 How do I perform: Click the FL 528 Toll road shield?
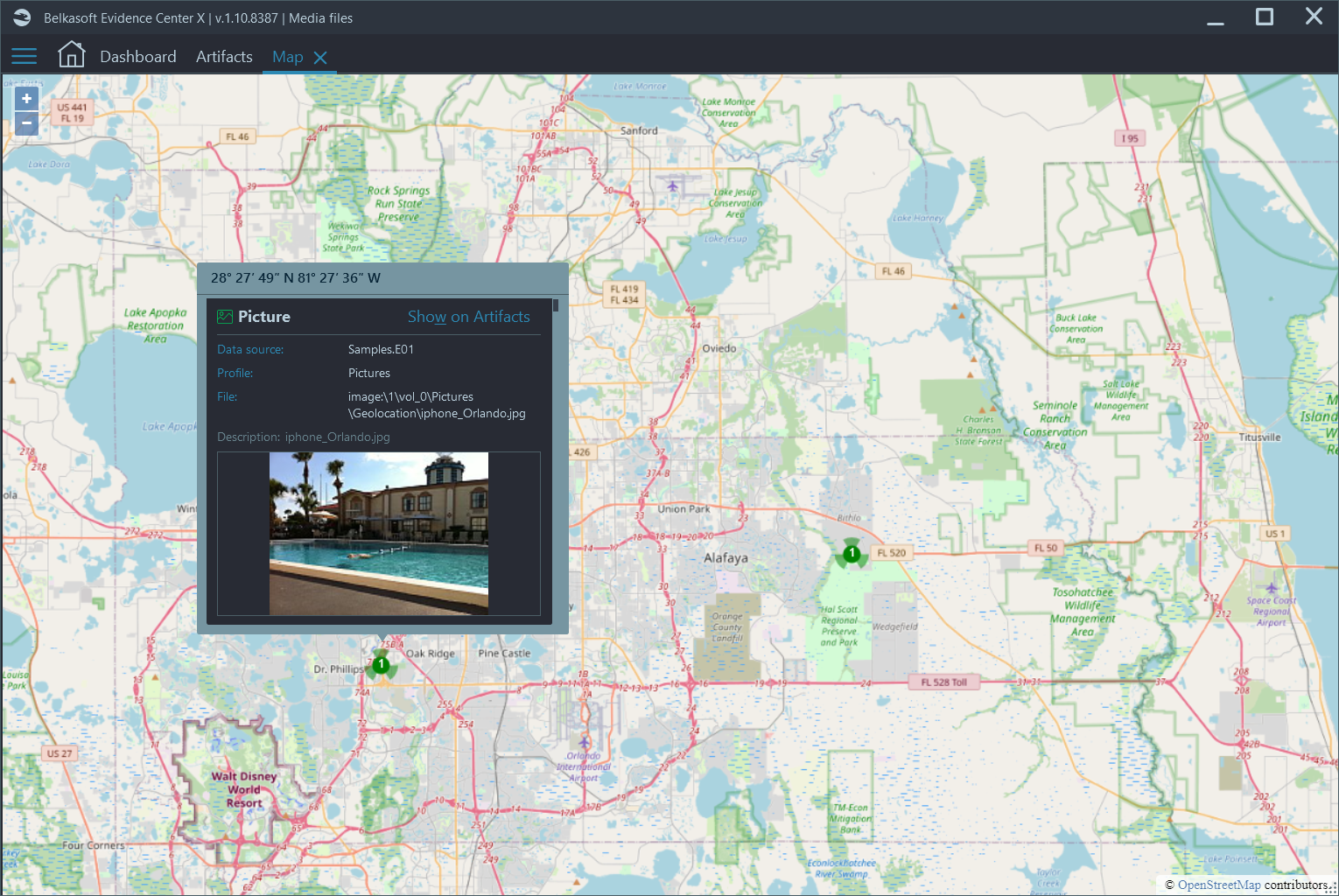click(943, 682)
